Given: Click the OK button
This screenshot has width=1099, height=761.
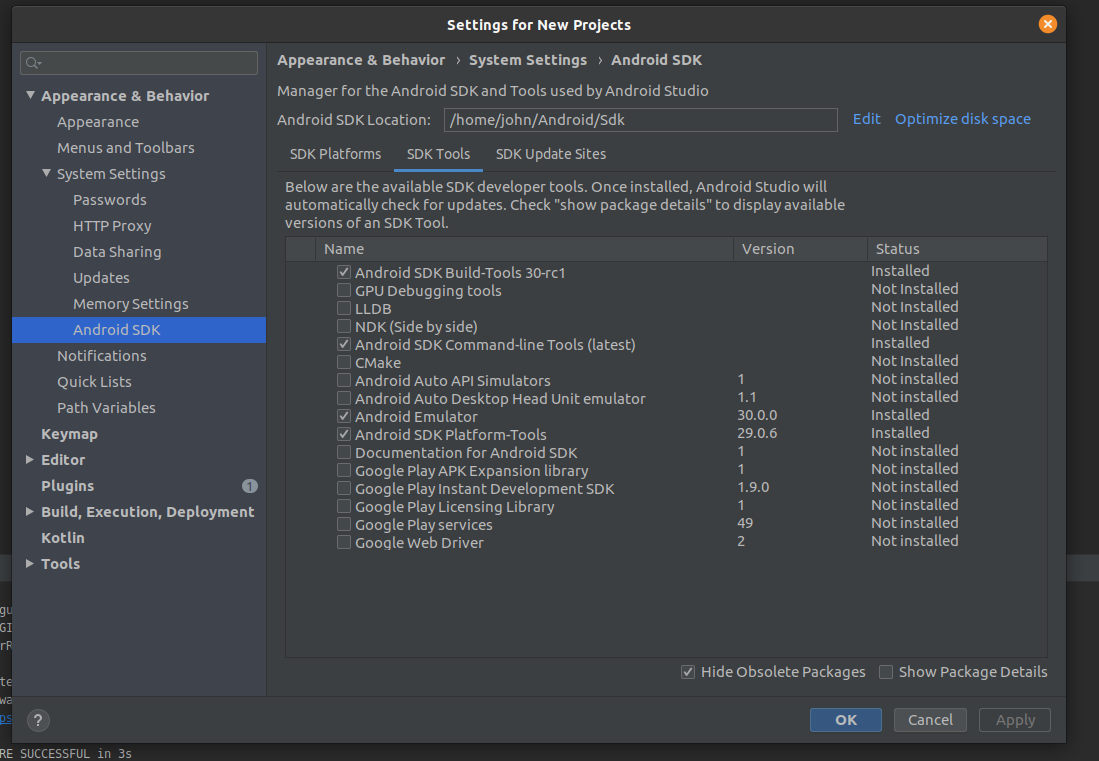Looking at the screenshot, I should pos(845,720).
